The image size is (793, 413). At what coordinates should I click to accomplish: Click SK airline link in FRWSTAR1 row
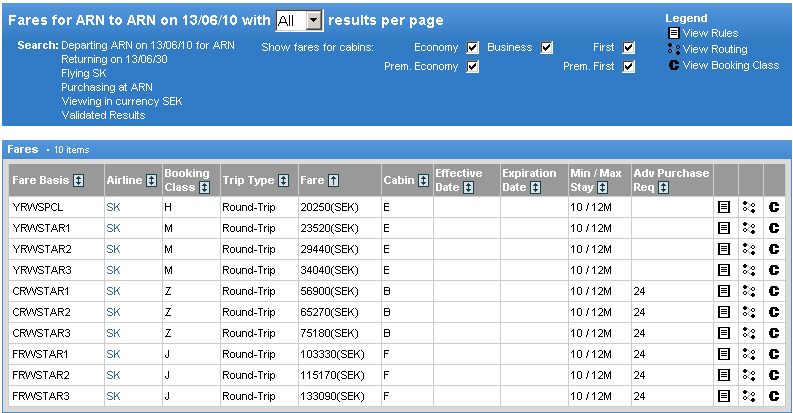tap(113, 355)
